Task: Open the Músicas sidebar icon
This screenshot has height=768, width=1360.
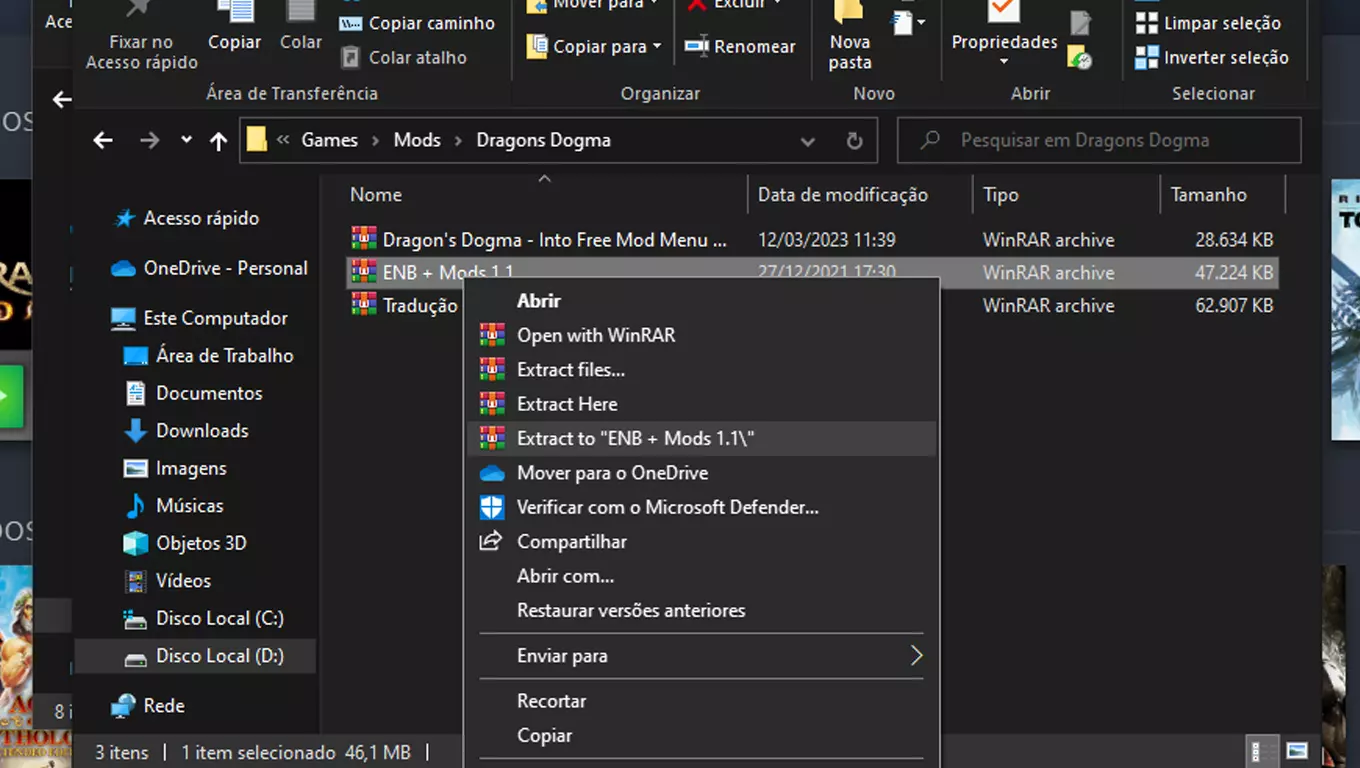Action: click(135, 506)
